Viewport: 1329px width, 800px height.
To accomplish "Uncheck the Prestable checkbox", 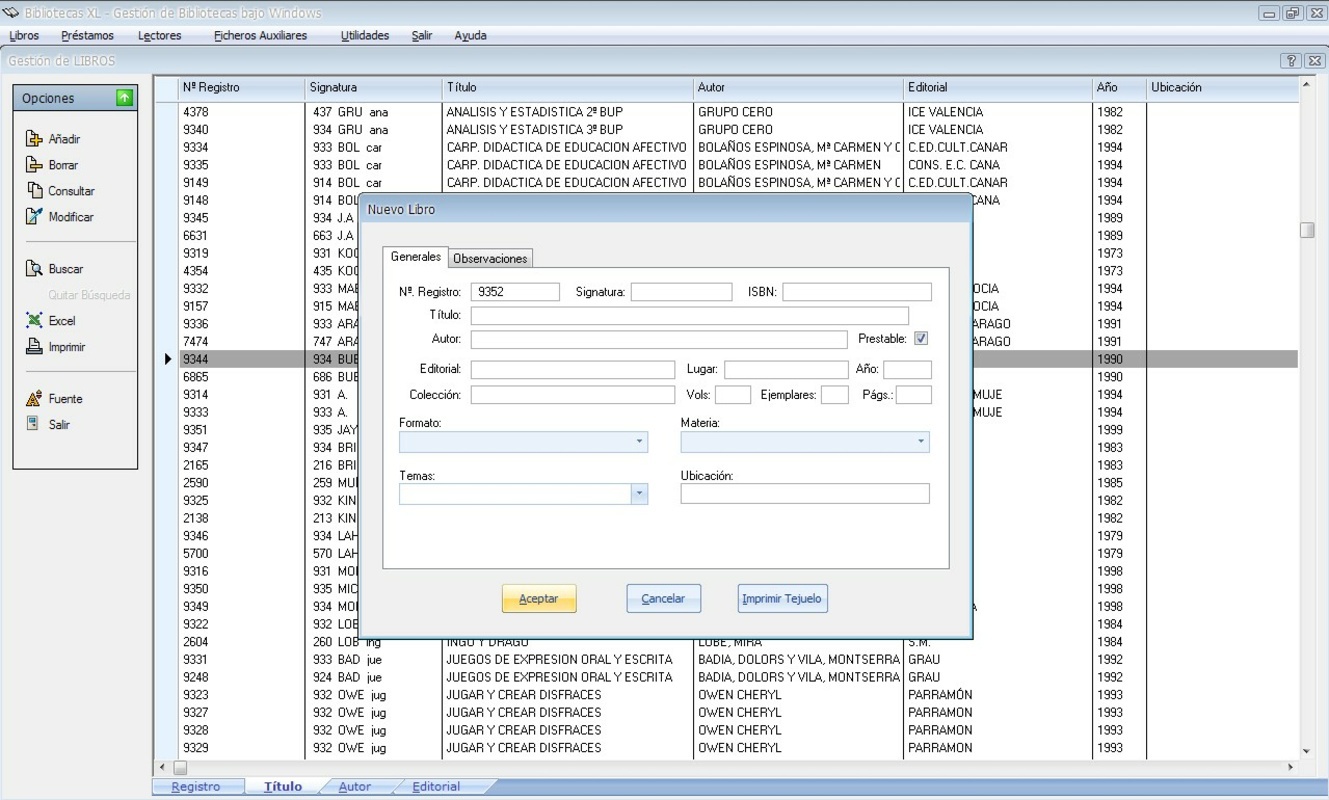I will pos(921,339).
